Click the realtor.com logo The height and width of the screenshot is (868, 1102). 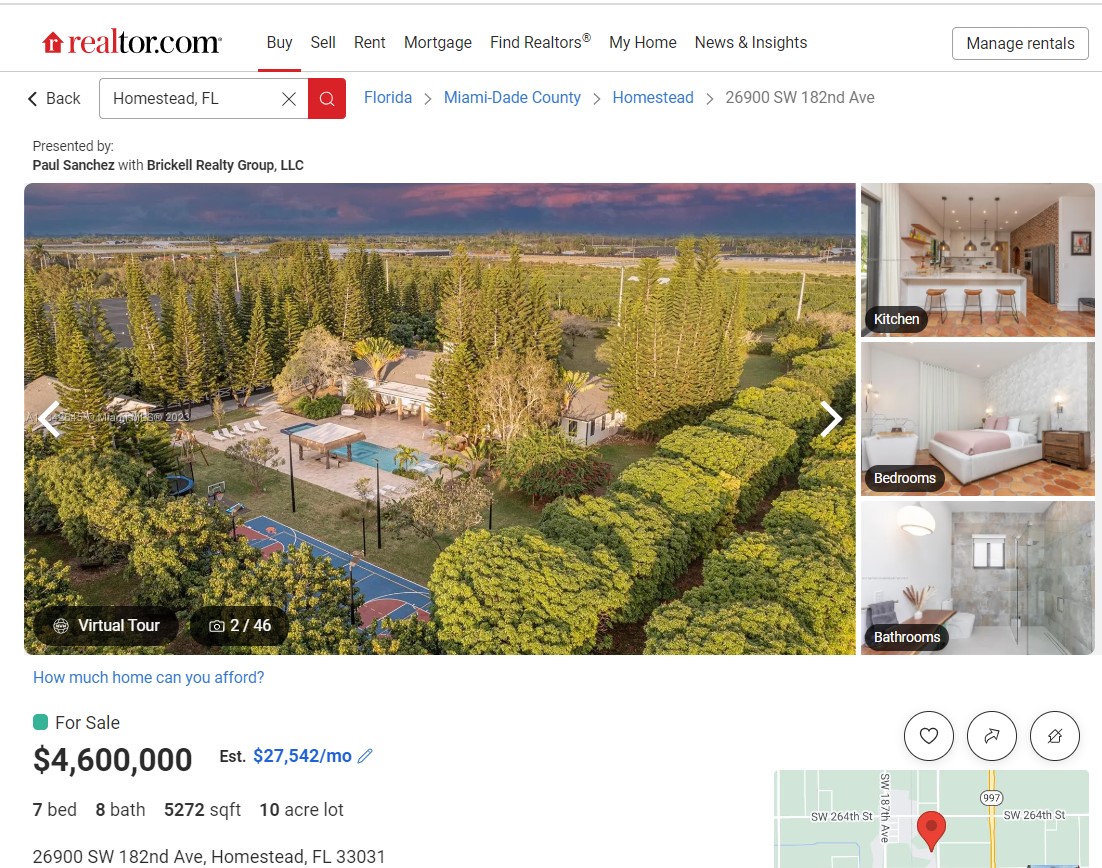131,43
